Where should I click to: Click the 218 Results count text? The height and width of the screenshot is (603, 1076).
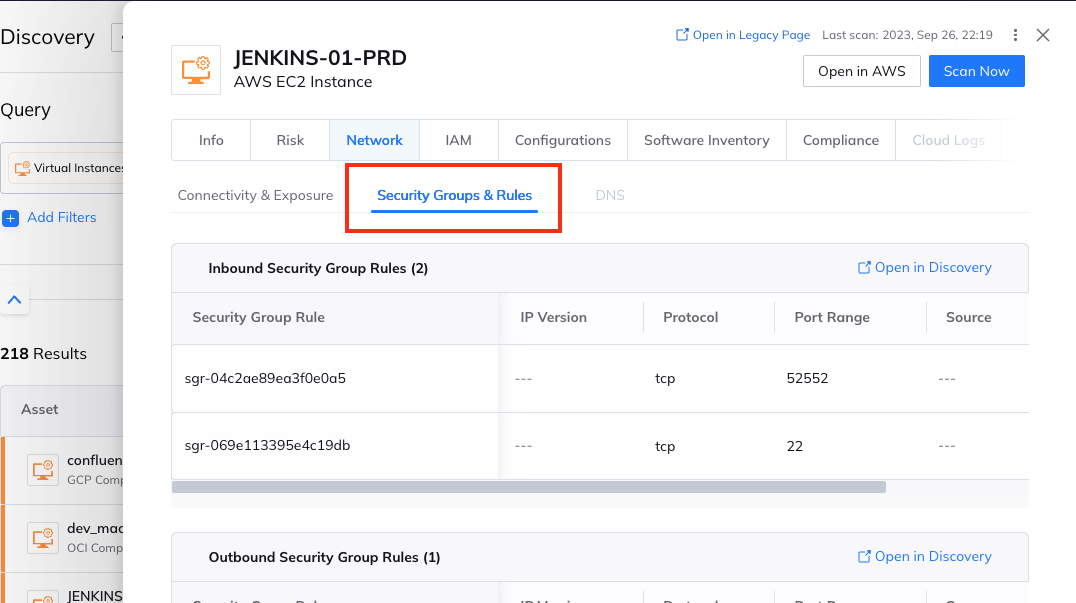coord(43,354)
